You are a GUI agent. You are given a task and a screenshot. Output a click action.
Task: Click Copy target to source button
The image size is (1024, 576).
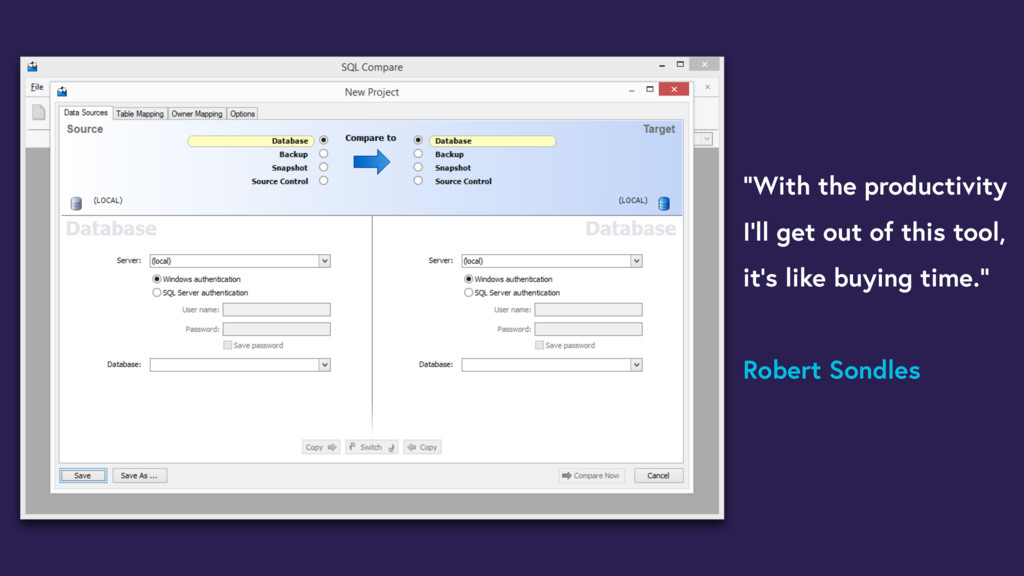423,447
